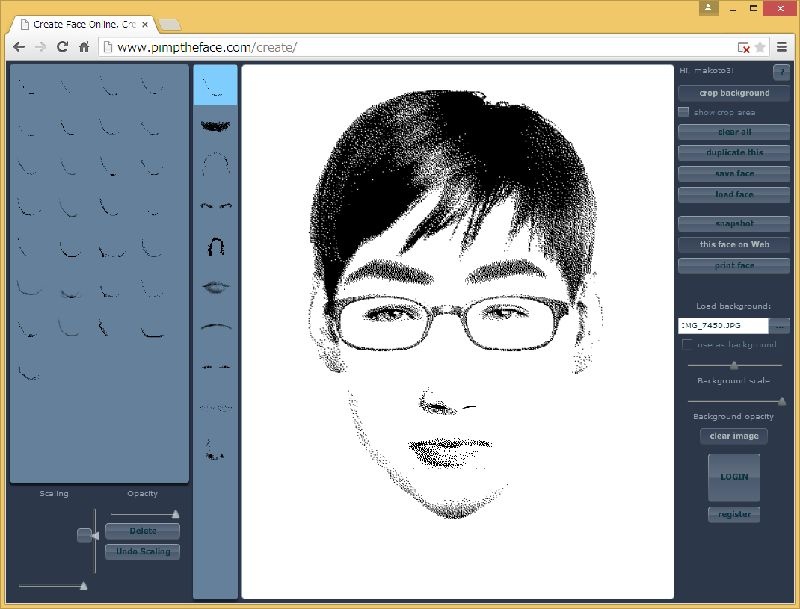Click the save face button
Screen dimensions: 800x609
pyautogui.click(x=734, y=174)
